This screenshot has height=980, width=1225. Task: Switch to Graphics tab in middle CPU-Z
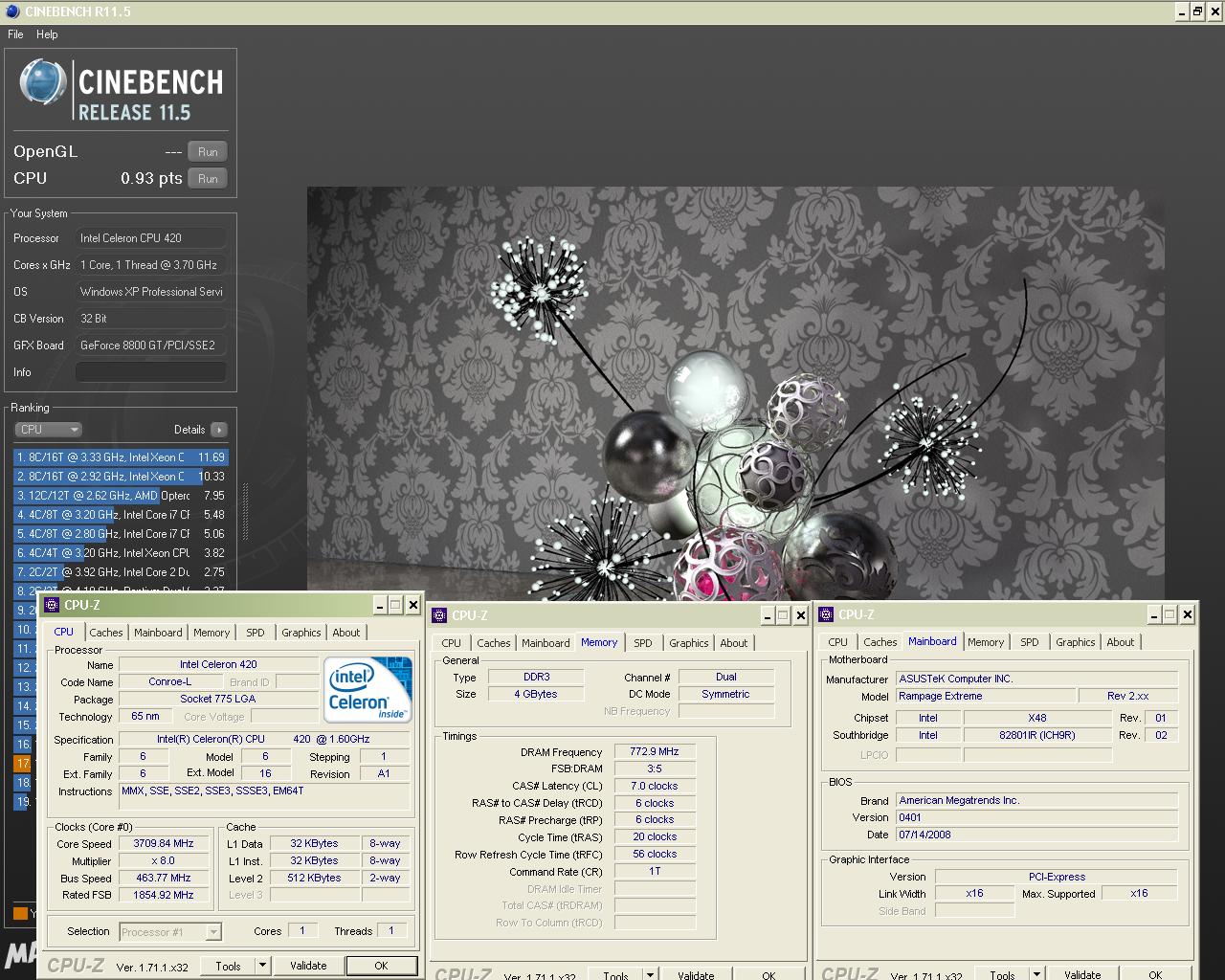pos(689,643)
